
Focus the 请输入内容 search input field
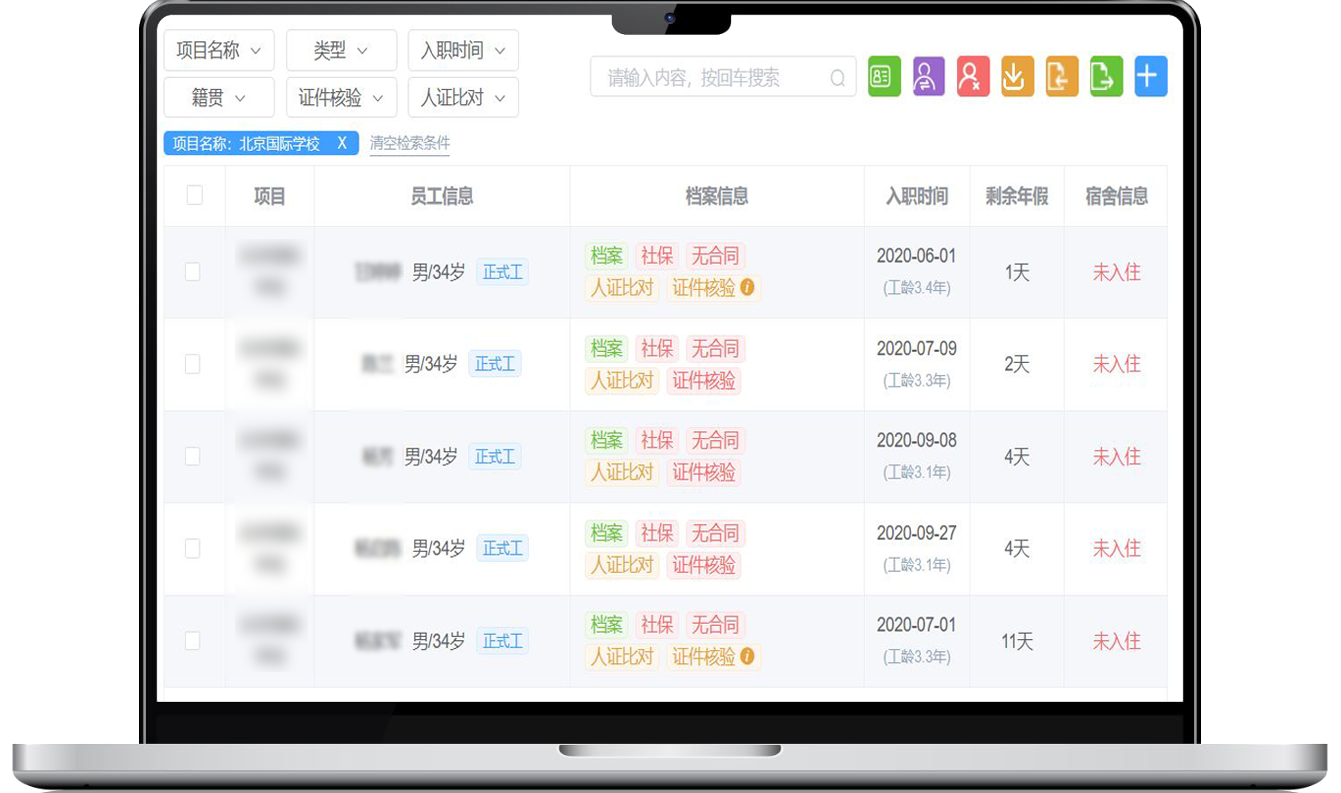[x=710, y=78]
